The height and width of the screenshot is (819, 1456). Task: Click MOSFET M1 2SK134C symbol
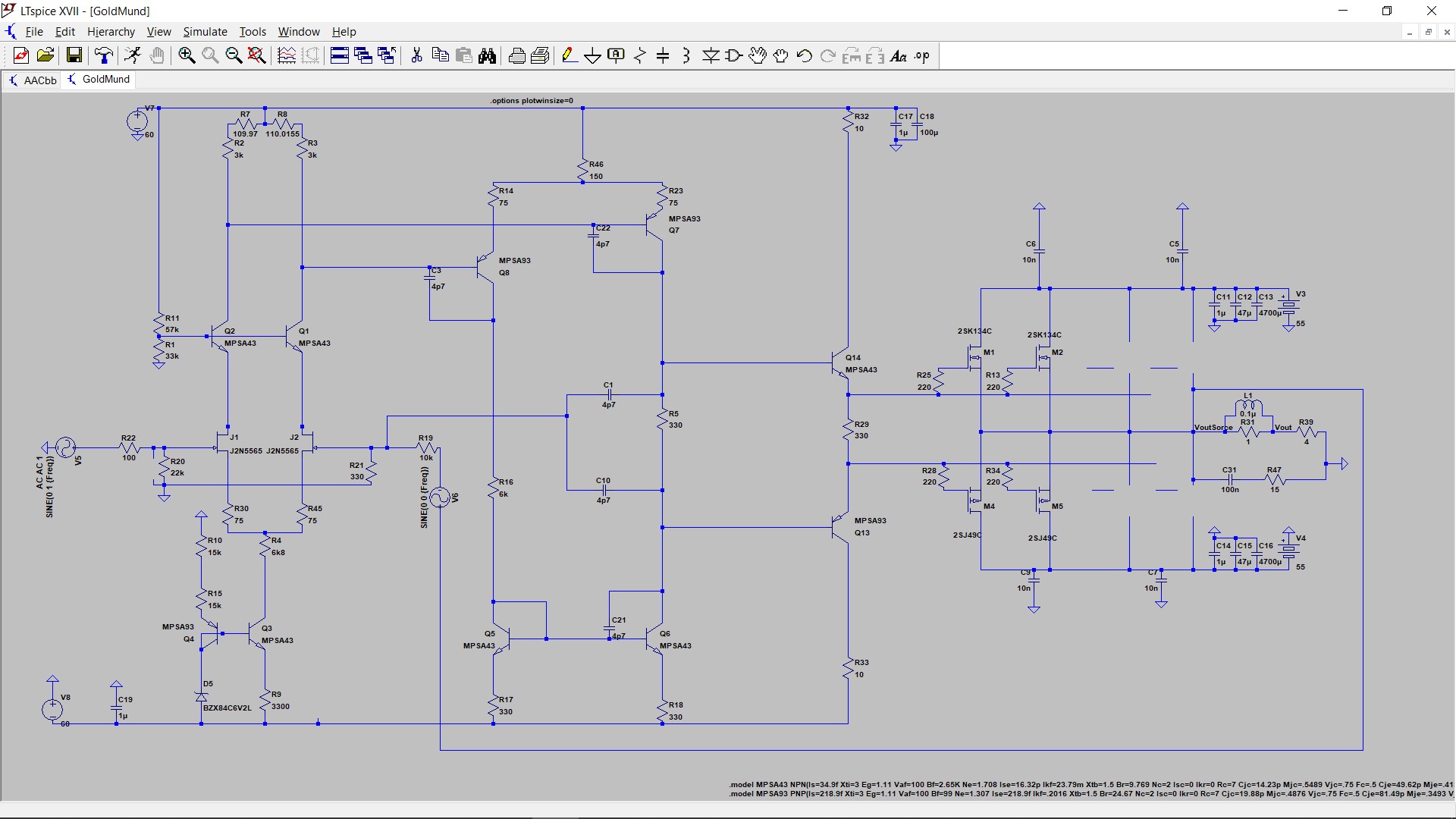[974, 356]
